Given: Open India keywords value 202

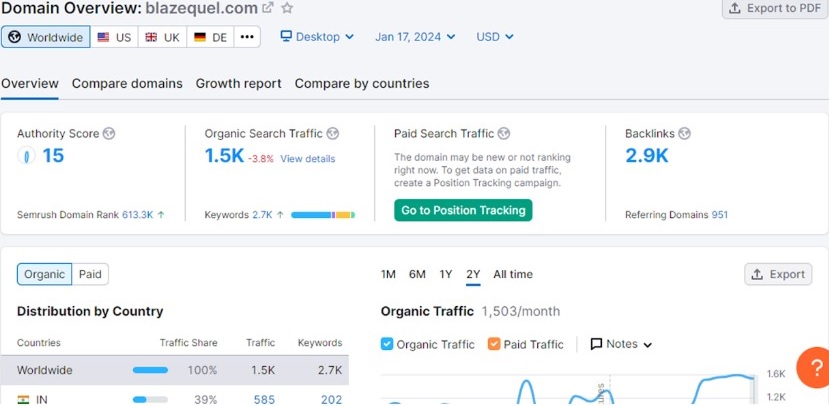Looking at the screenshot, I should point(331,400).
